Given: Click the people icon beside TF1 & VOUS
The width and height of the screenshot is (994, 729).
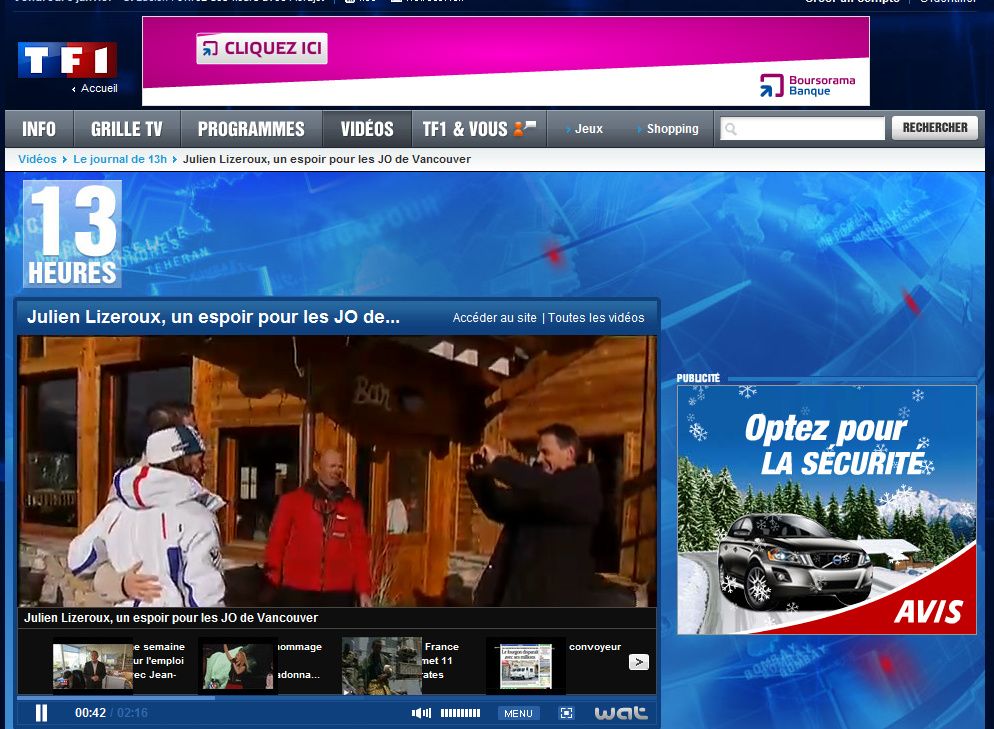Looking at the screenshot, I should click(524, 127).
